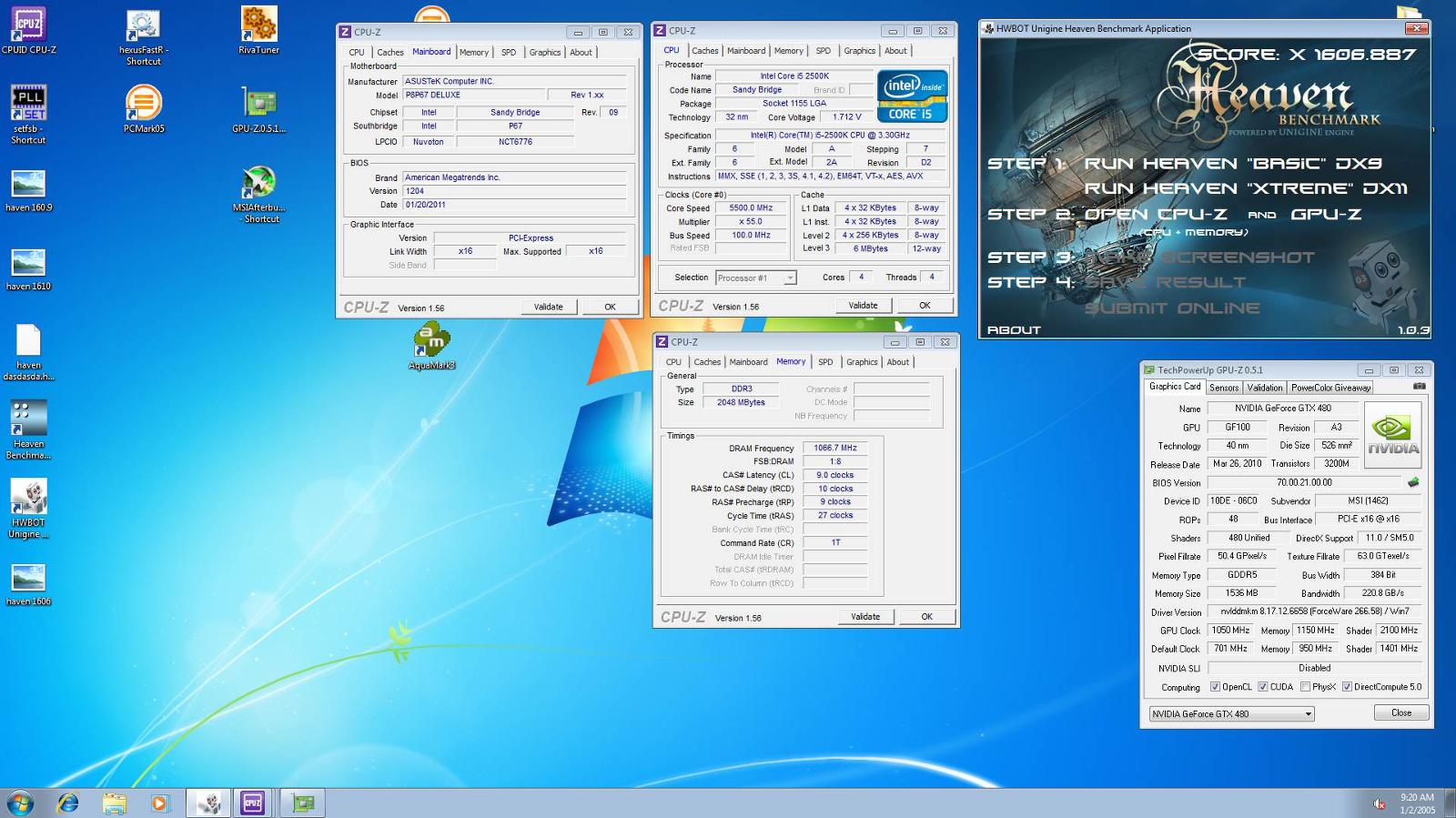1456x818 pixels.
Task: Click ABOUT in HWBOT Heaven window
Action: 1014,329
